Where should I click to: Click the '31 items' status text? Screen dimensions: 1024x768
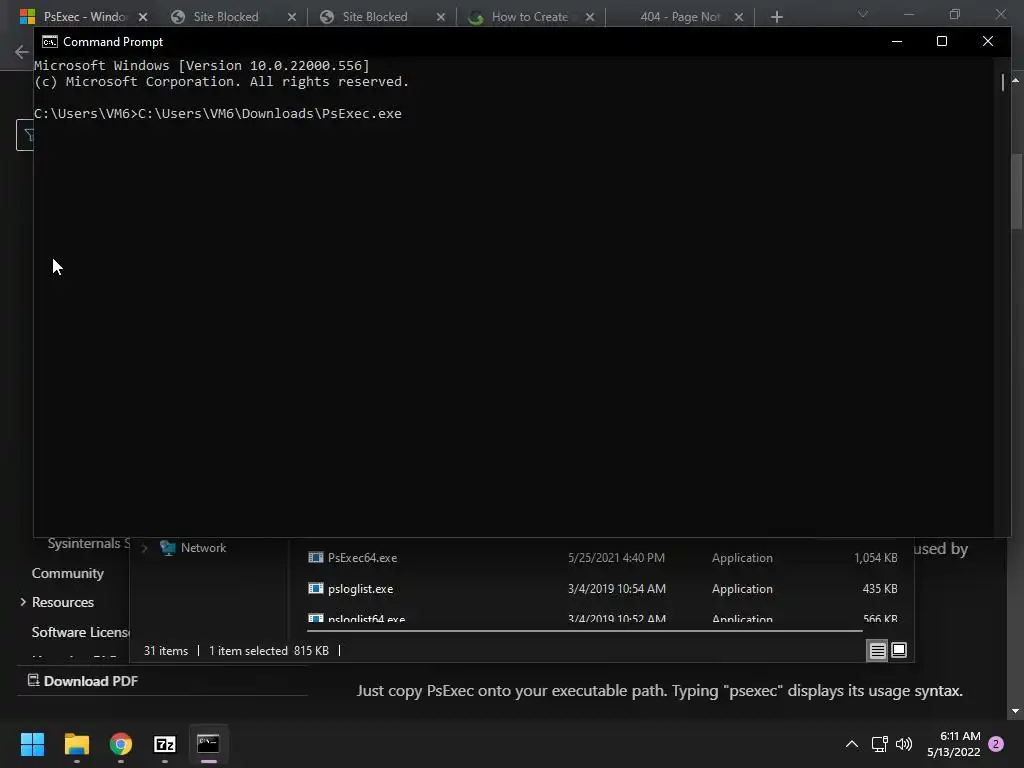[x=166, y=650]
